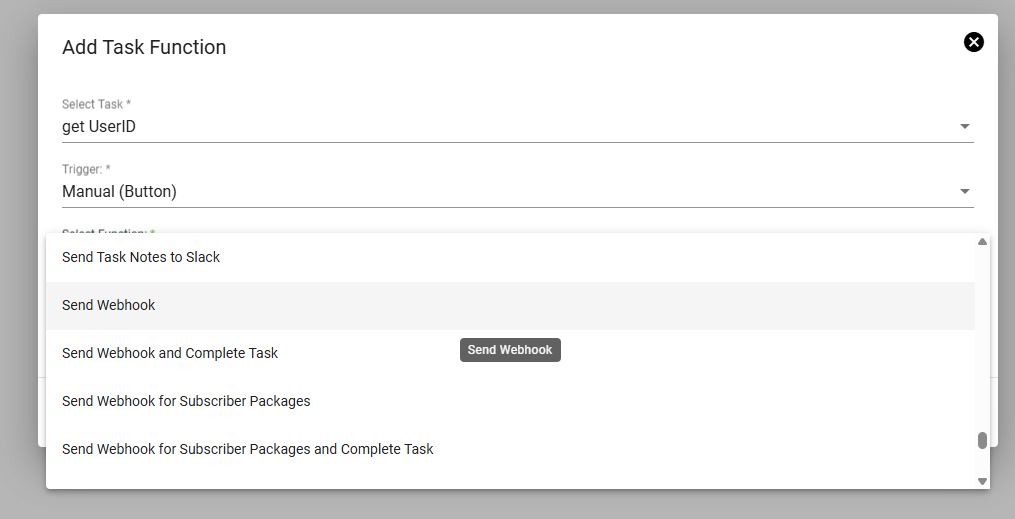This screenshot has width=1015, height=519.
Task: Choose 'Send Task Notes to Slack' option
Action: tap(510, 258)
